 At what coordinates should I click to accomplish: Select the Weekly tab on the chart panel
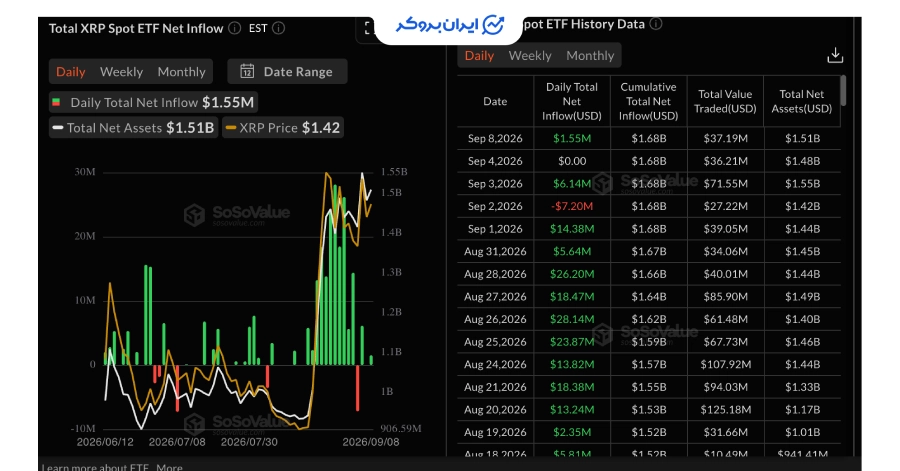click(x=121, y=72)
